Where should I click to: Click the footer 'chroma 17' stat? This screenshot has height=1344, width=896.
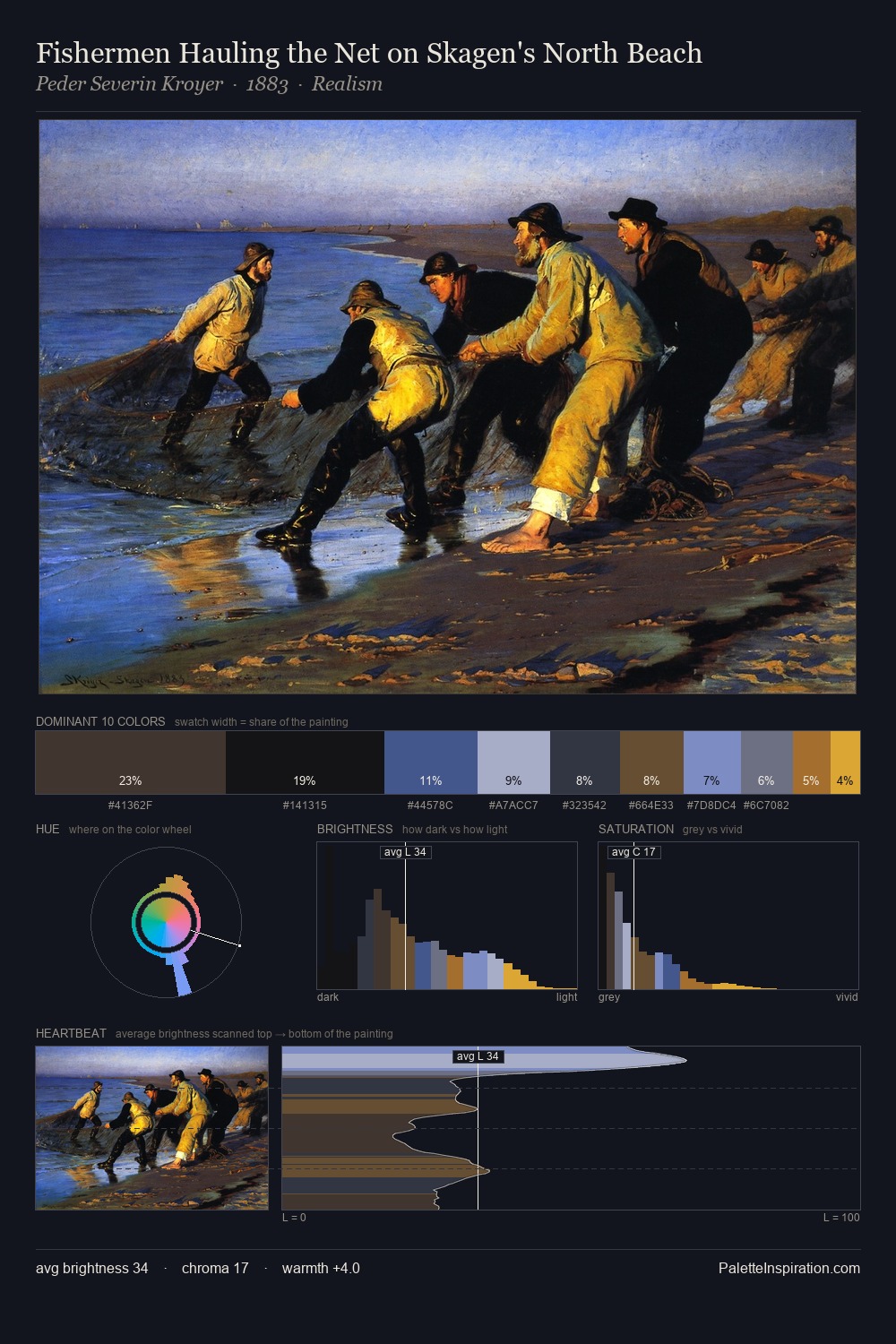coord(215,1268)
